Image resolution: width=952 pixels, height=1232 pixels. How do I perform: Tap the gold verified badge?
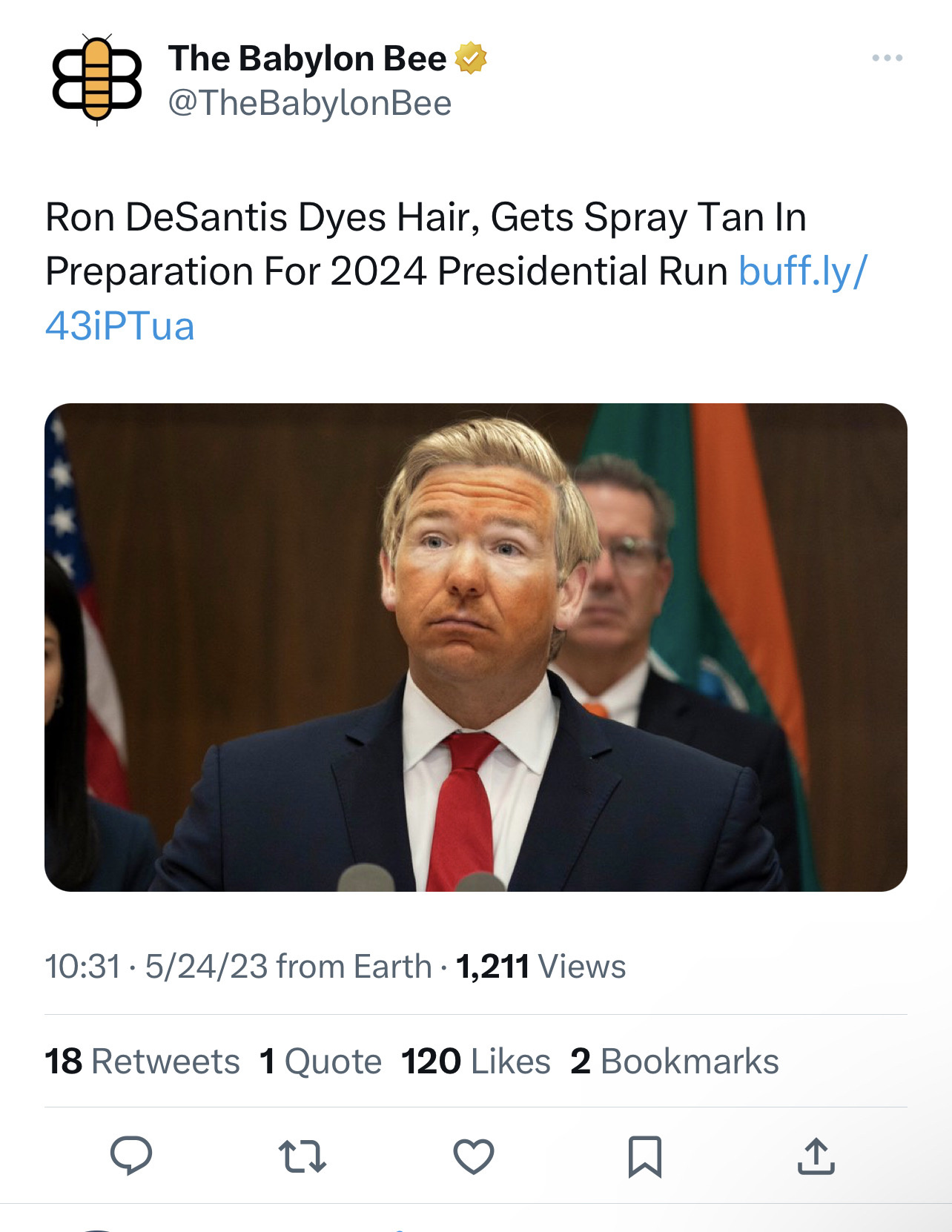[x=471, y=59]
